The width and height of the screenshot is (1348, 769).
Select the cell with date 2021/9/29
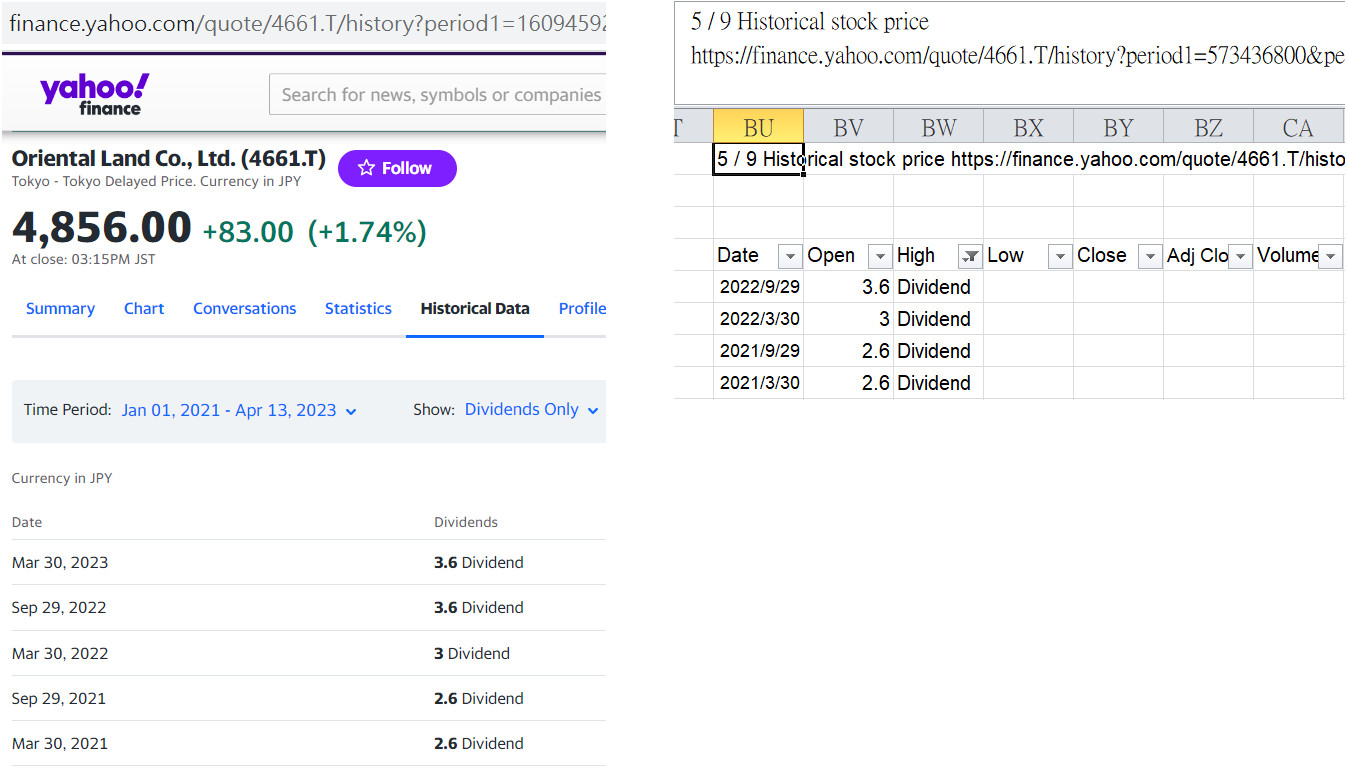(x=759, y=351)
